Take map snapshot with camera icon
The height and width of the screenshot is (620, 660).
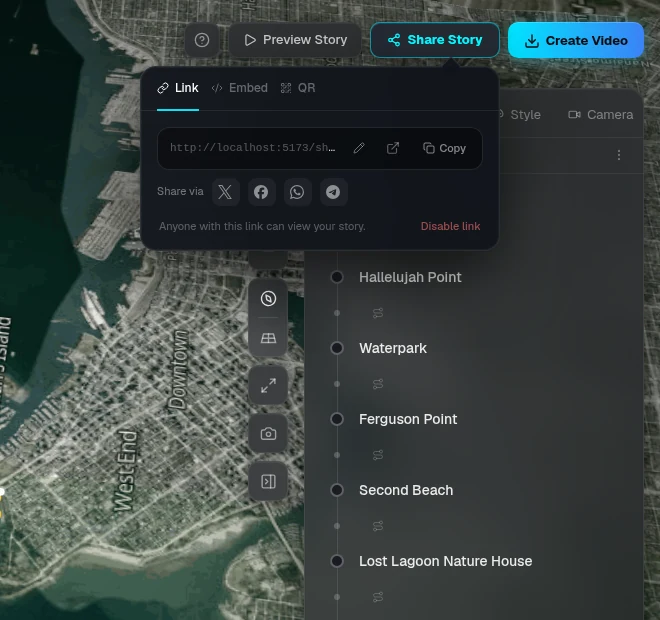click(269, 434)
